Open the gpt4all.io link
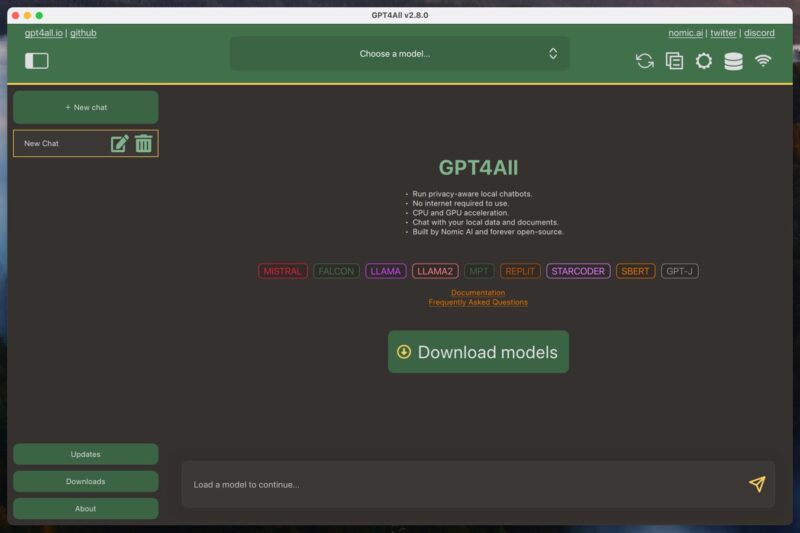Viewport: 800px width, 533px height. [43, 33]
